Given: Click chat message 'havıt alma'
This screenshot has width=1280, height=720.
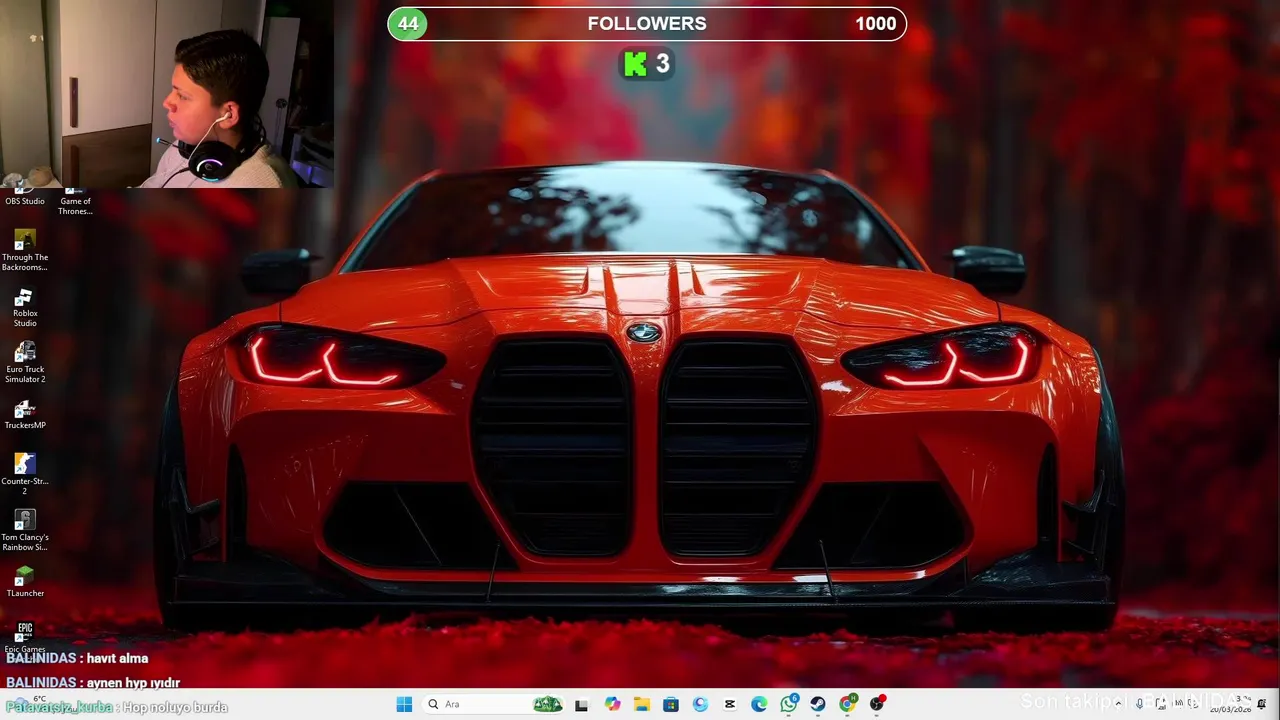Looking at the screenshot, I should pyautogui.click(x=117, y=658).
